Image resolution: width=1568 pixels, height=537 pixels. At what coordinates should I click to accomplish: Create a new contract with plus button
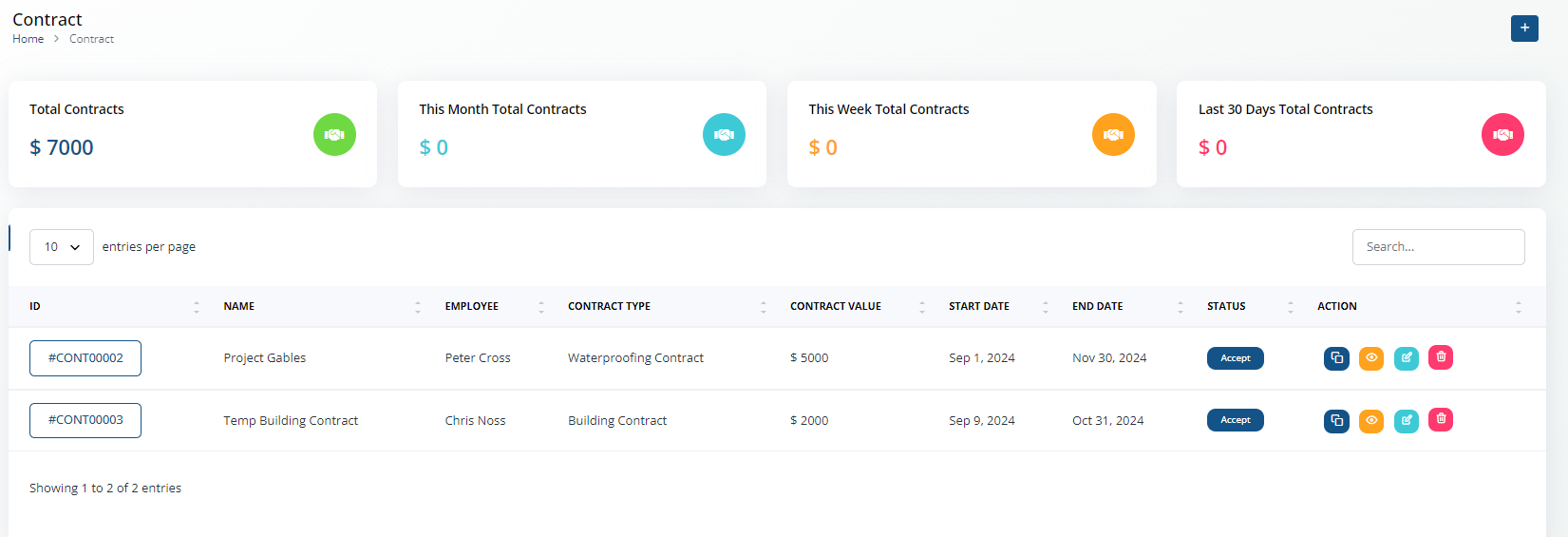click(x=1524, y=29)
